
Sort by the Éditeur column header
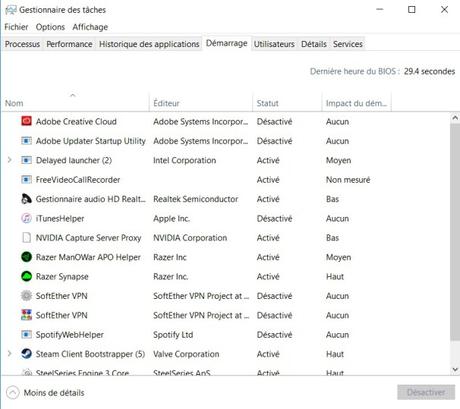click(201, 103)
